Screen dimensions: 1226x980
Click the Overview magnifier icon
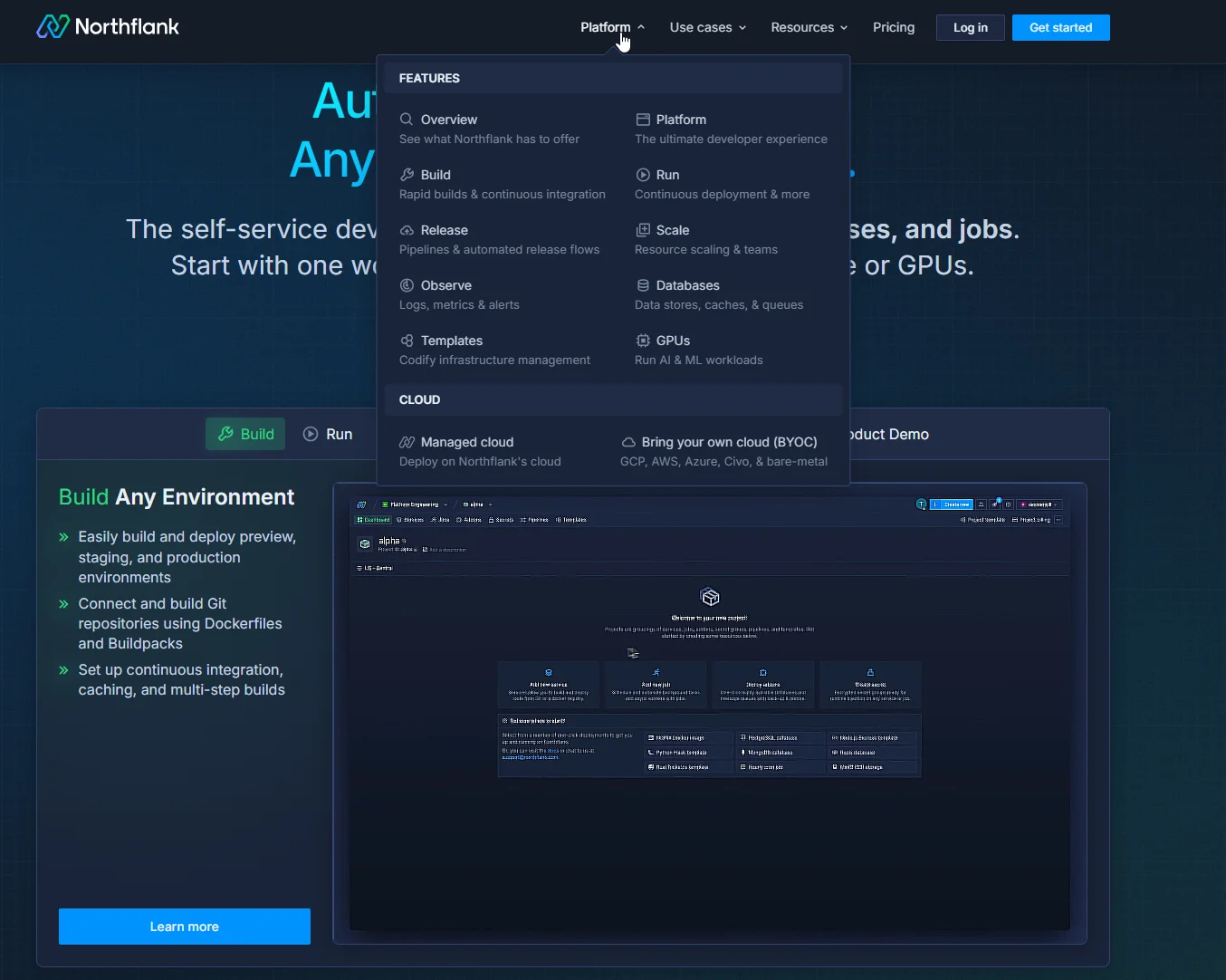point(407,120)
